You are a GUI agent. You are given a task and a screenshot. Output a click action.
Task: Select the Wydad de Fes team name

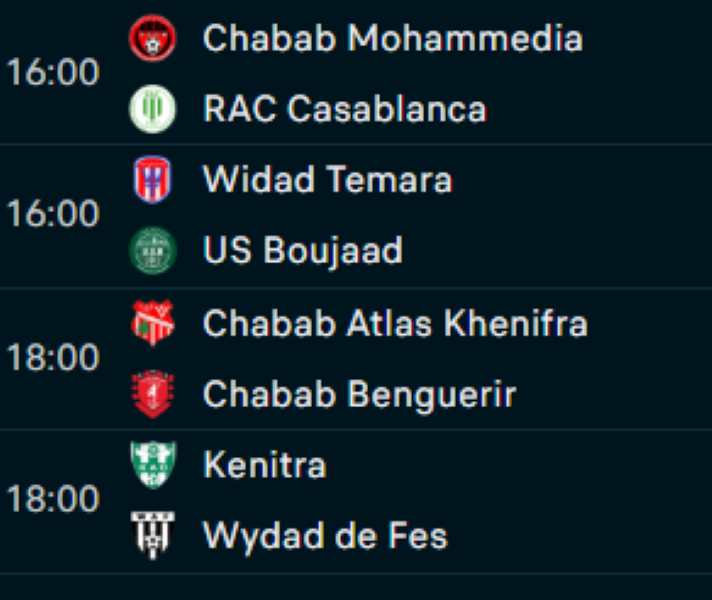(325, 536)
